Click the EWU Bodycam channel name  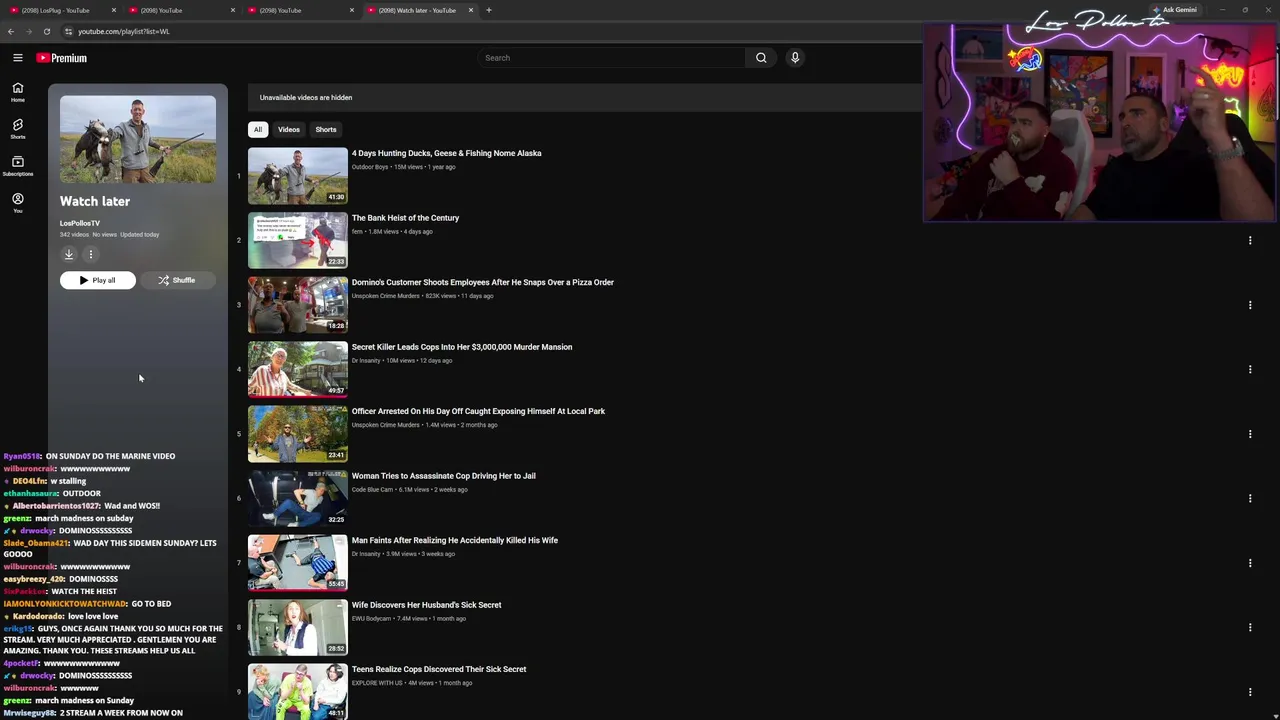click(x=371, y=618)
